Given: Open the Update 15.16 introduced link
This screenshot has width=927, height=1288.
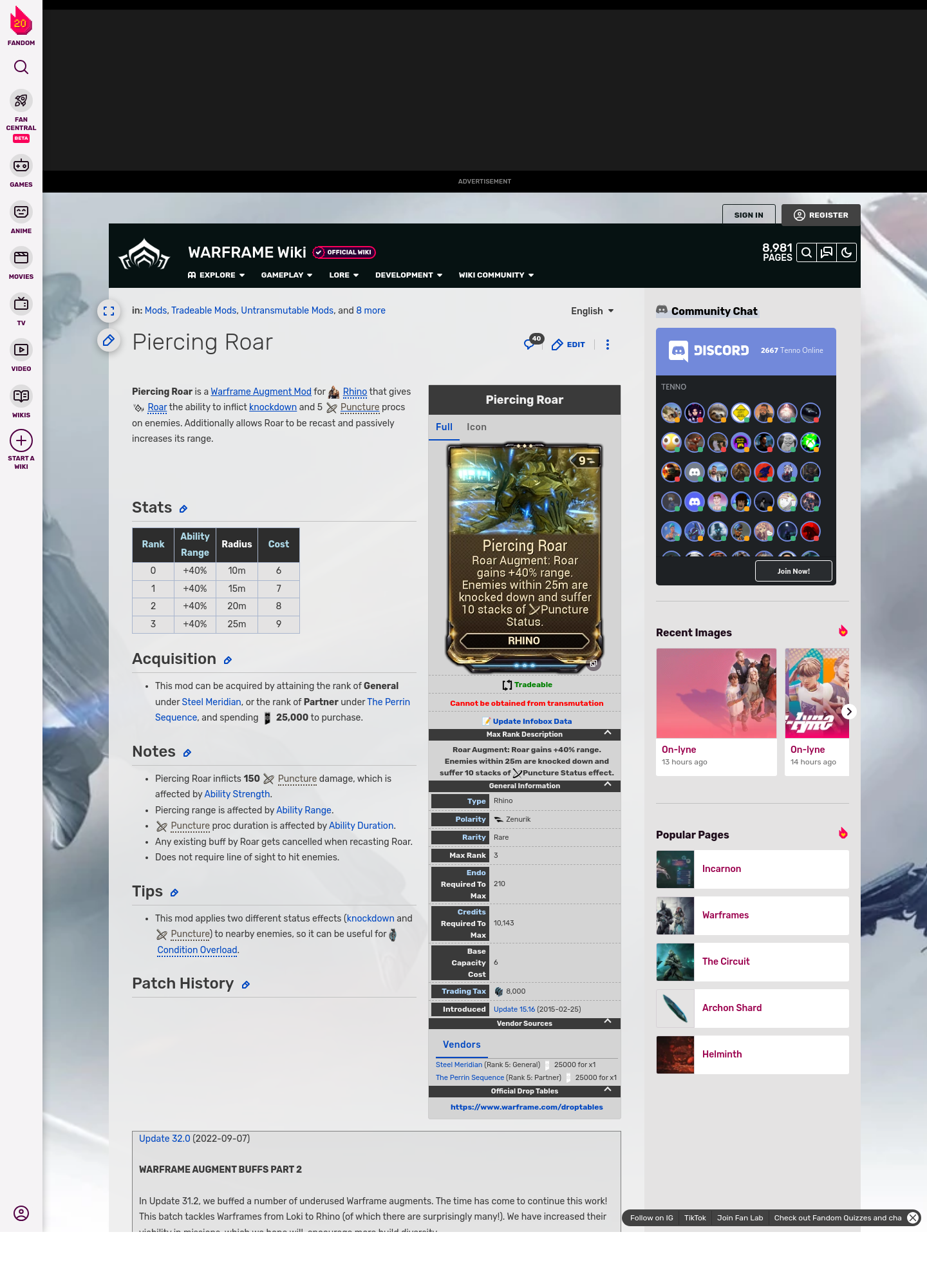Looking at the screenshot, I should 514,1009.
